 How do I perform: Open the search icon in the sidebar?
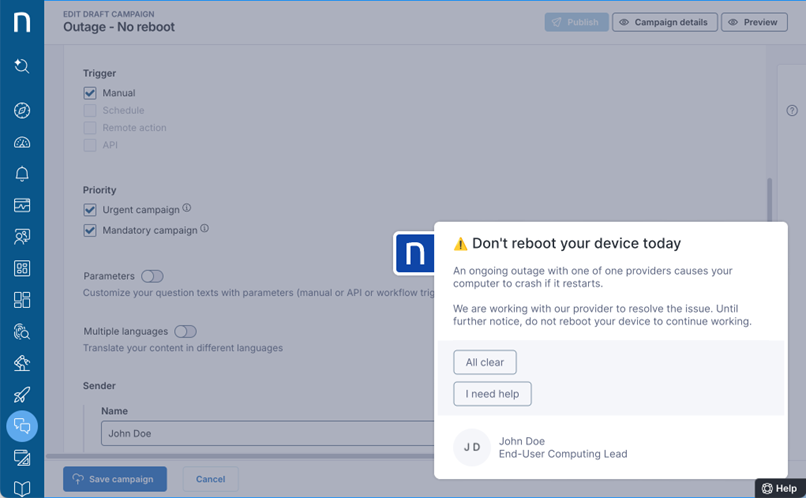(x=21, y=66)
